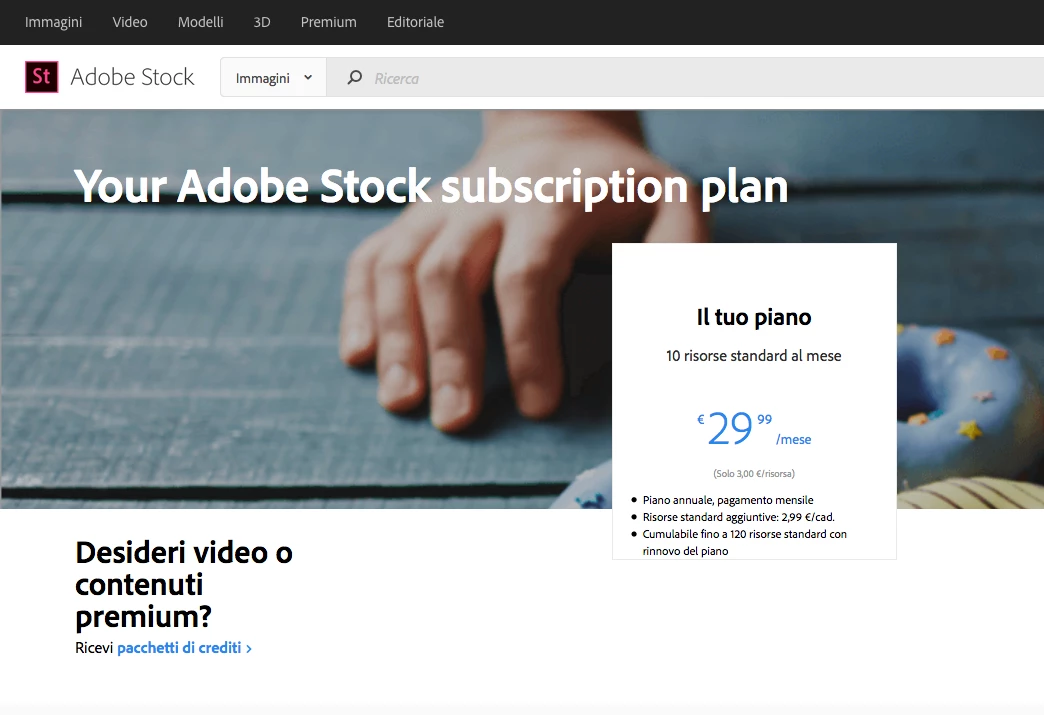This screenshot has height=715, width=1044.
Task: Navigate to Premium content
Action: [x=328, y=22]
